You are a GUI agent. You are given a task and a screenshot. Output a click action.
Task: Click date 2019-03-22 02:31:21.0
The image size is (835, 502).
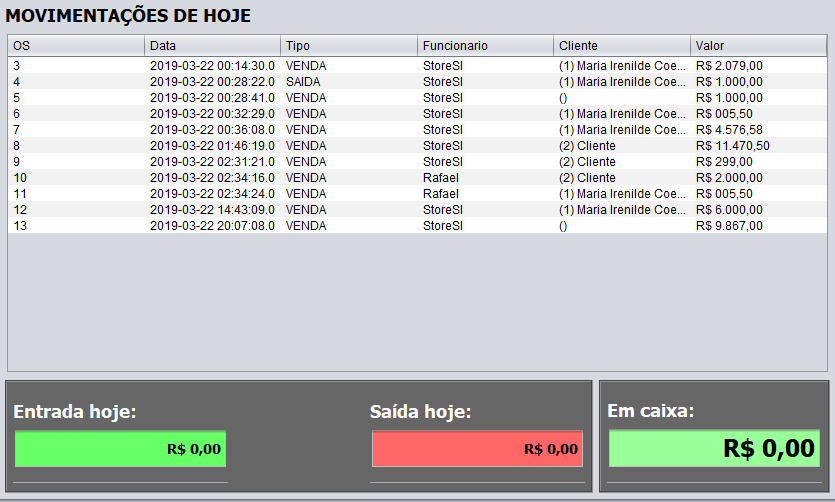(x=212, y=161)
